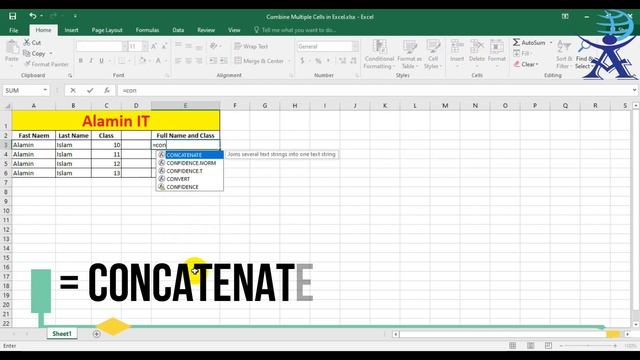Open the File tab

(13, 30)
